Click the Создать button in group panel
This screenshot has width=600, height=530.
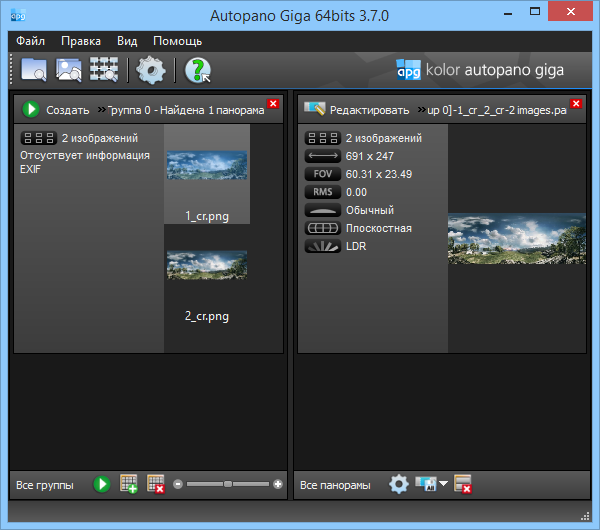[56, 110]
